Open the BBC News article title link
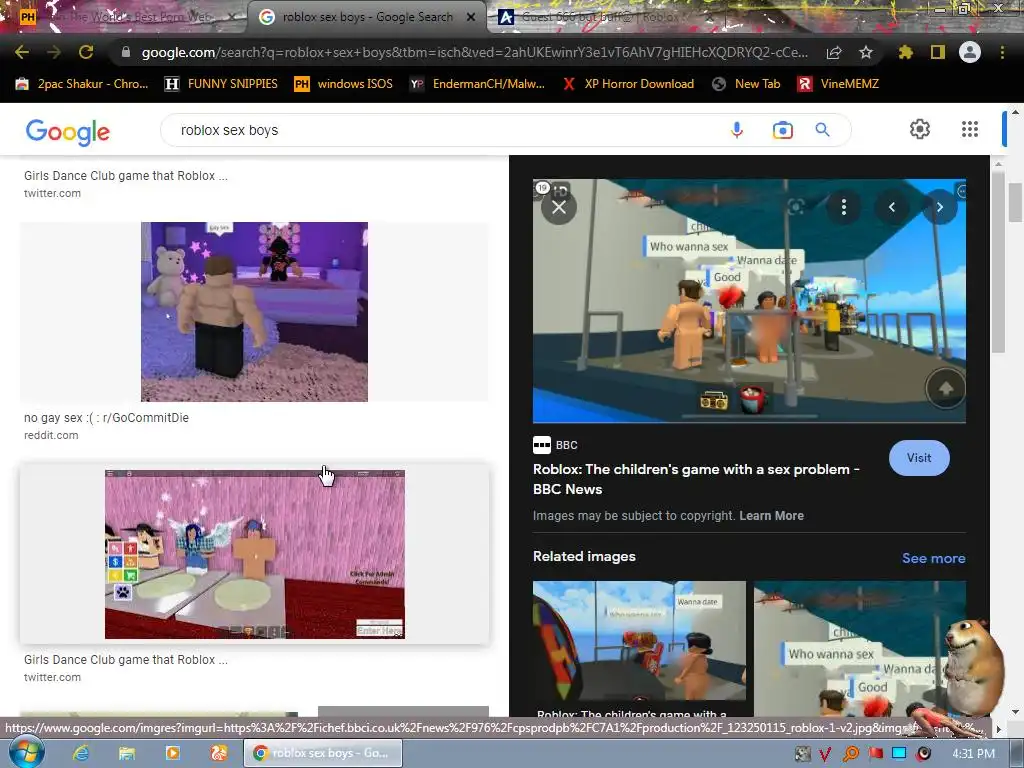Image resolution: width=1024 pixels, height=768 pixels. [696, 479]
